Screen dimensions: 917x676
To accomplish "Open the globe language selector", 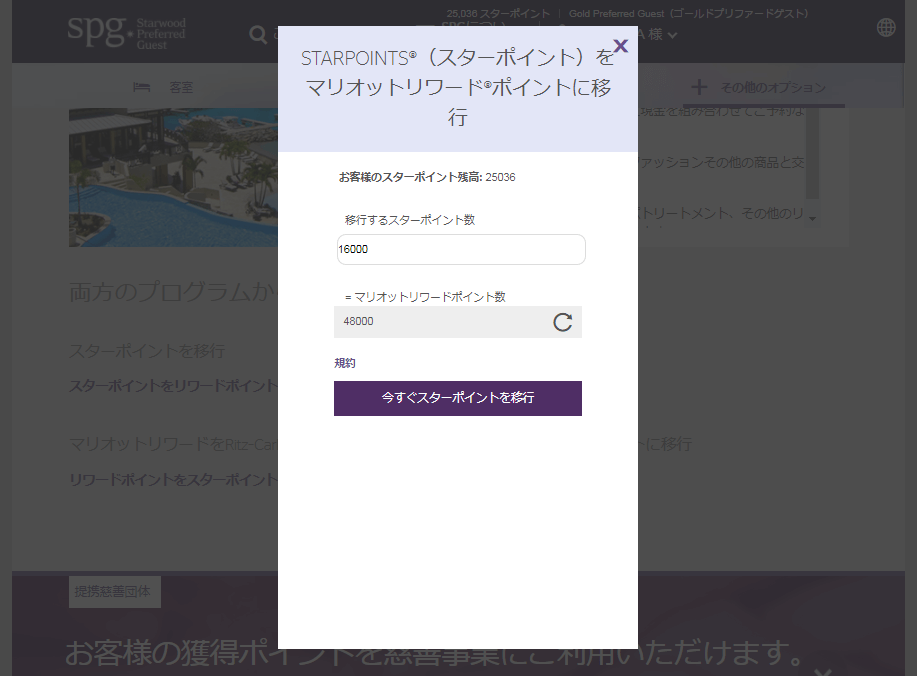I will pos(886,28).
